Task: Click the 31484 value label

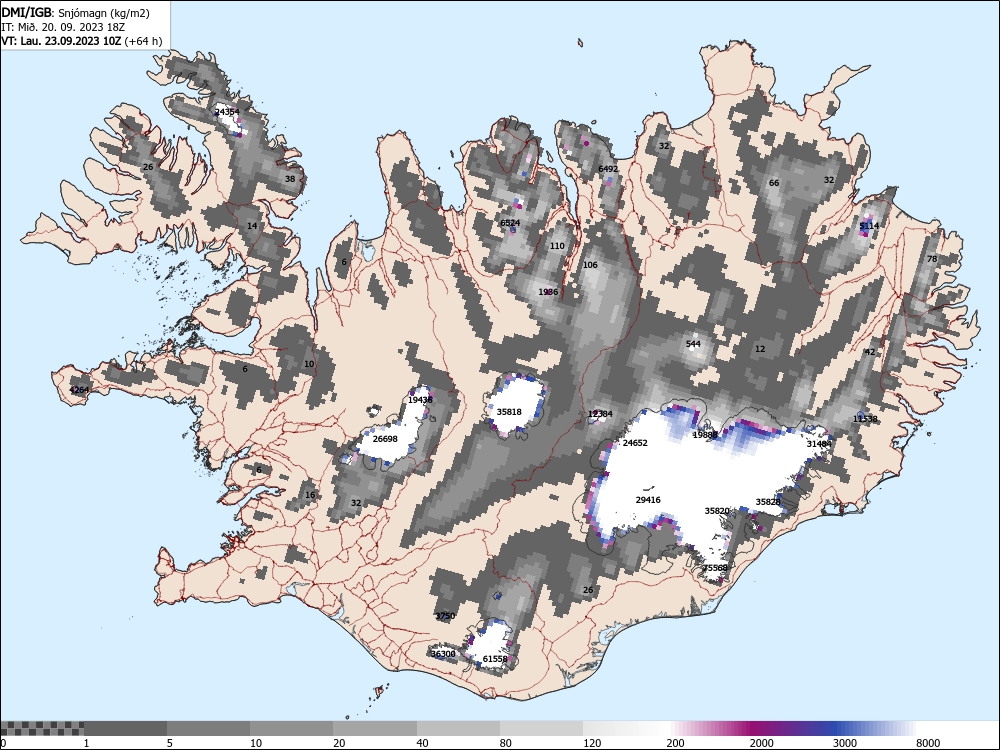Action: [819, 444]
